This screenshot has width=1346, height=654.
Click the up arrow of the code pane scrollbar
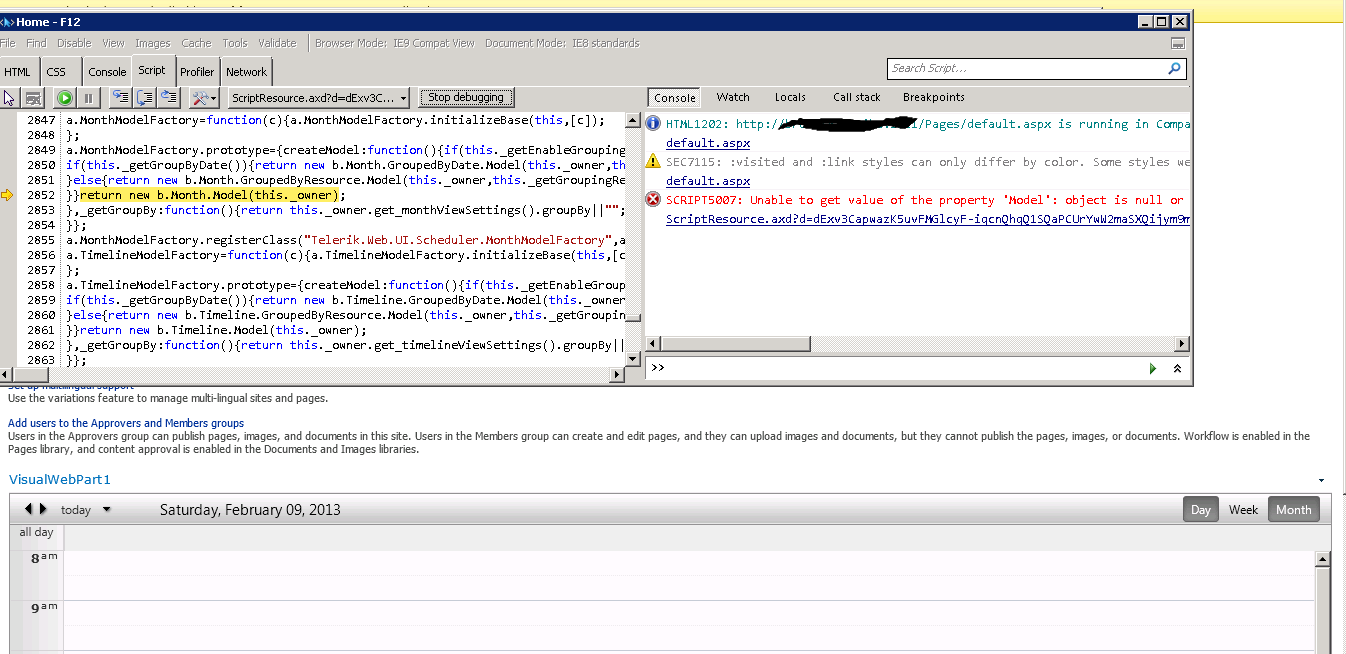click(632, 120)
